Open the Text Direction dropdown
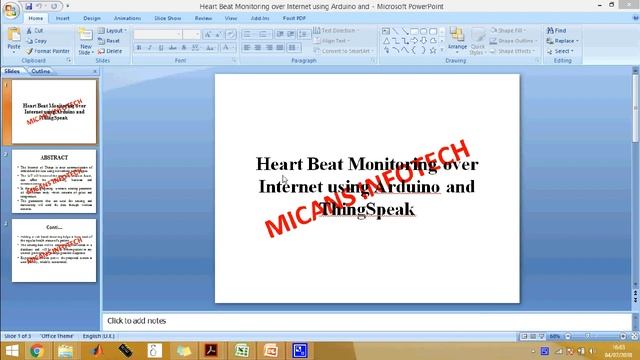Viewport: 640px width, 360px height. [x=336, y=31]
